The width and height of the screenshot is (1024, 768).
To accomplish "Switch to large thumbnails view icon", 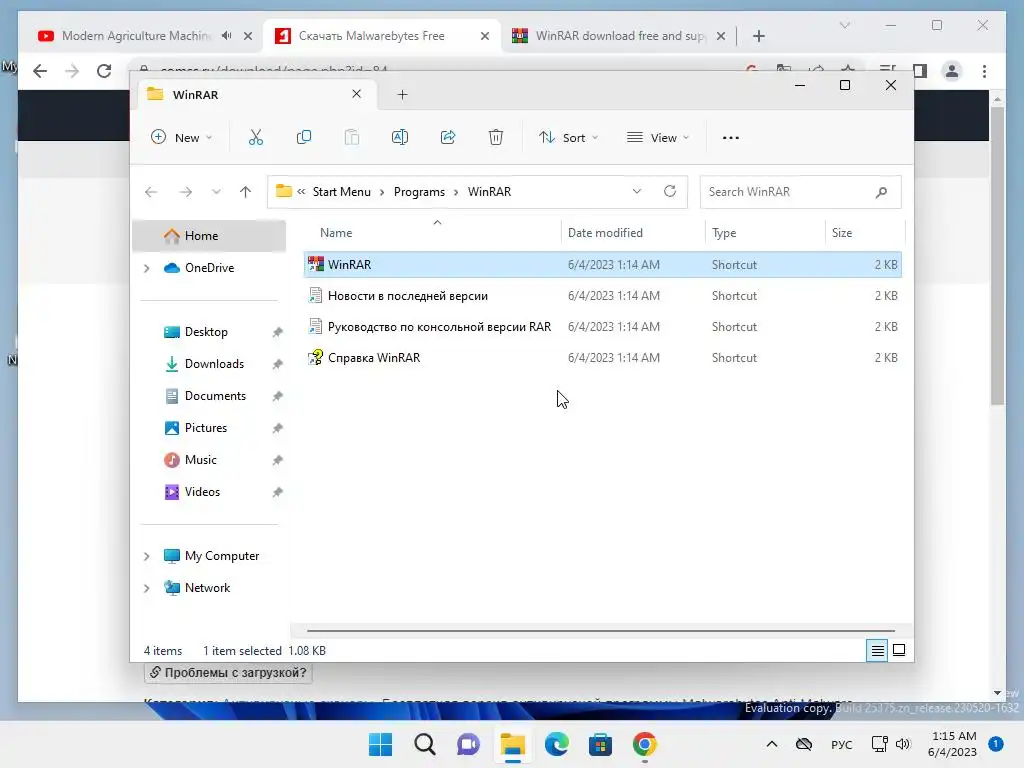I will 899,650.
